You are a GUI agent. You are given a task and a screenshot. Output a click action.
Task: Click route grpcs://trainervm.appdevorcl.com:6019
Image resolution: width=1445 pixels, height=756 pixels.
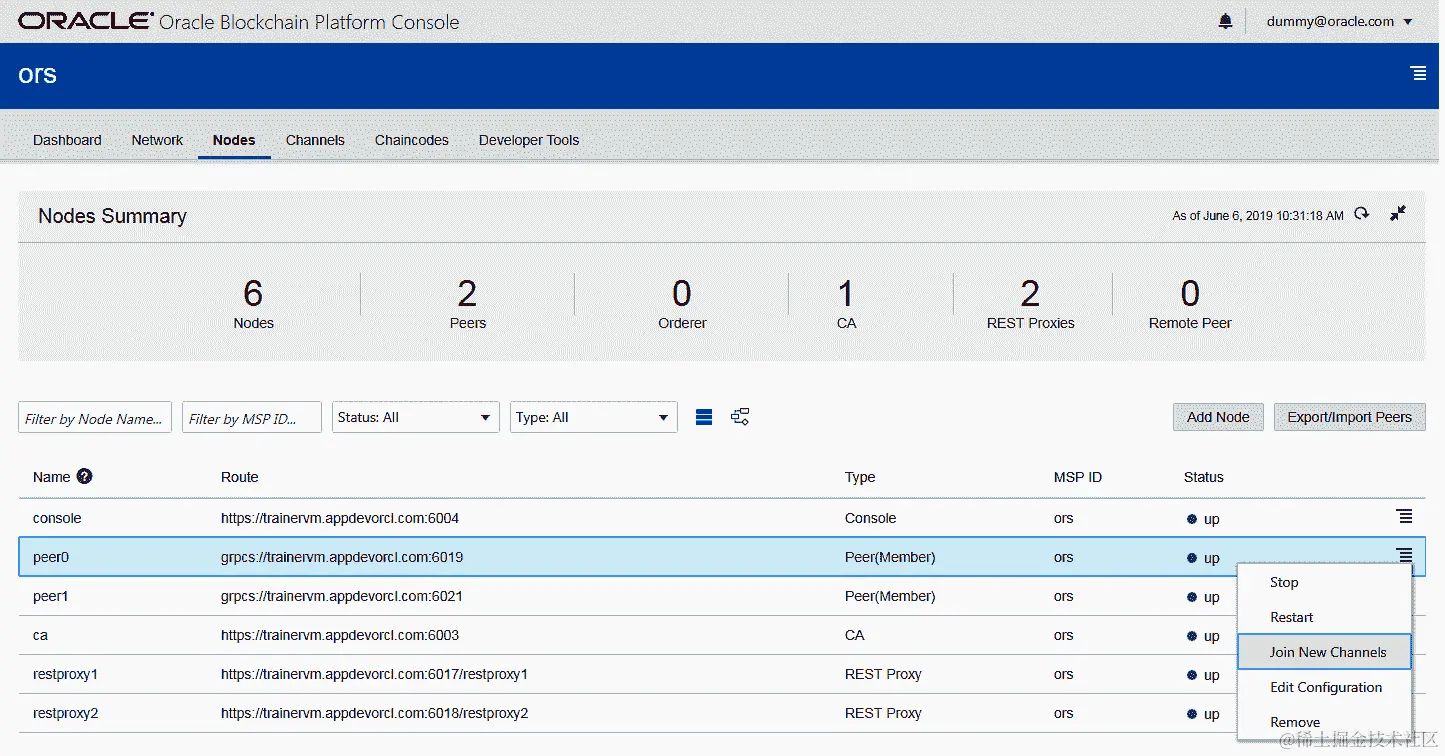[x=342, y=557]
